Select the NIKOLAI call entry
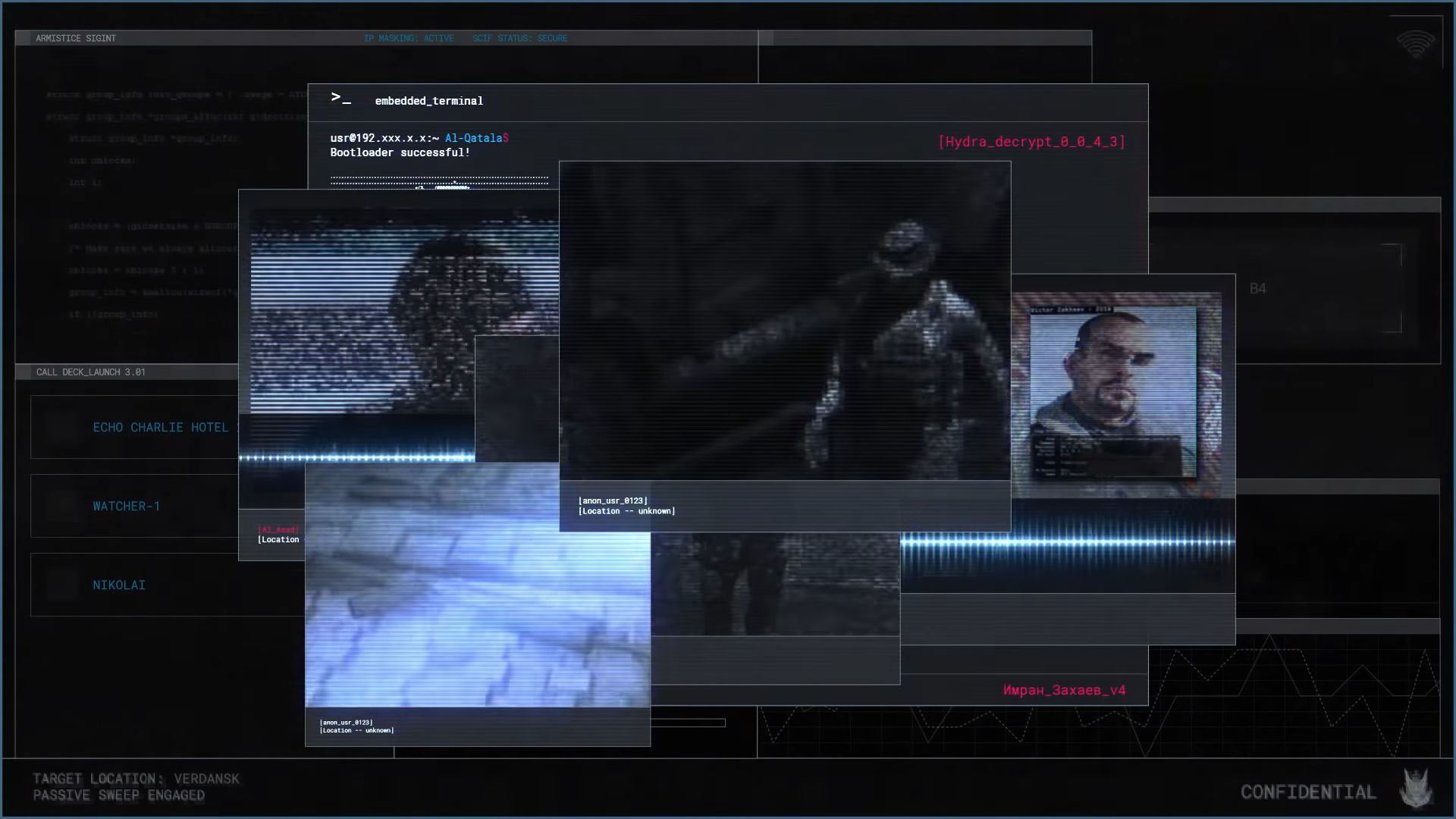This screenshot has width=1456, height=819. [119, 585]
